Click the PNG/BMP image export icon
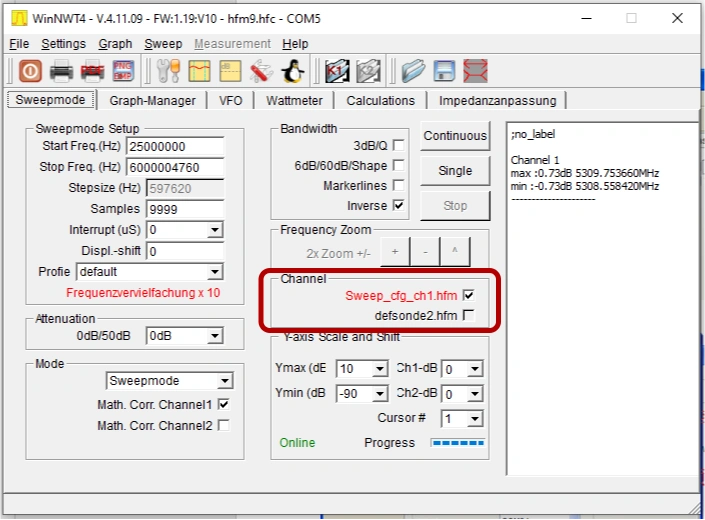705x520 pixels. pos(123,71)
